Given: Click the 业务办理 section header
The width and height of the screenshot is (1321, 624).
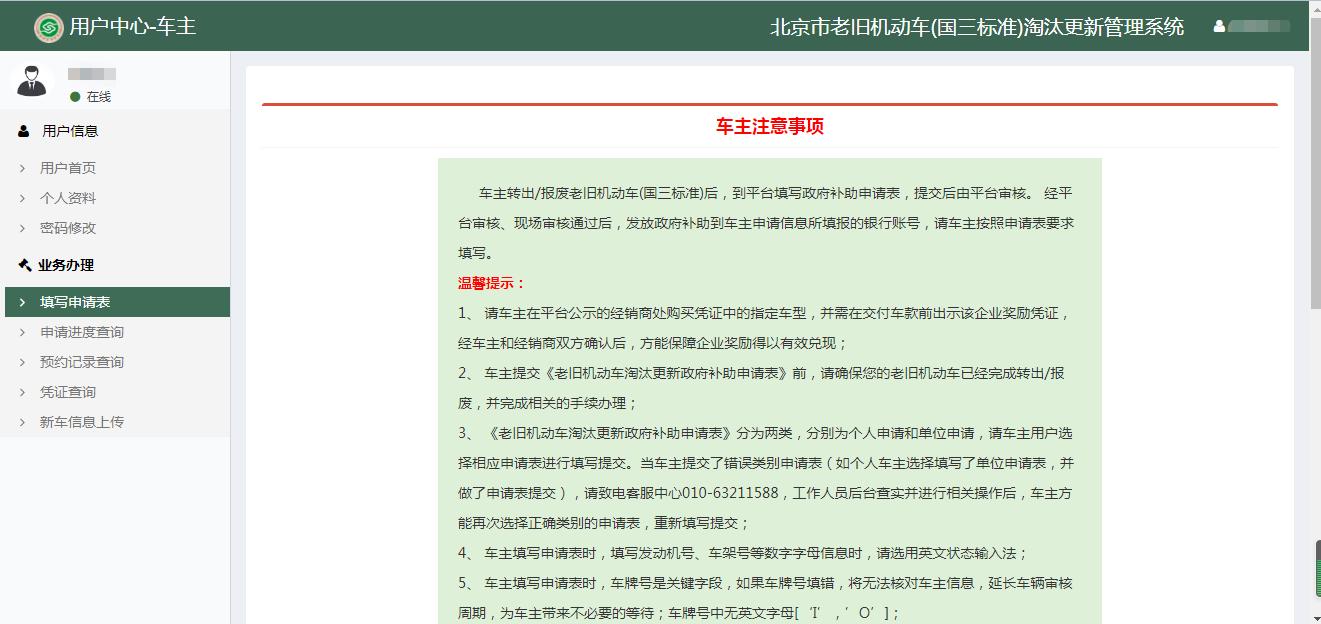Looking at the screenshot, I should 65,265.
